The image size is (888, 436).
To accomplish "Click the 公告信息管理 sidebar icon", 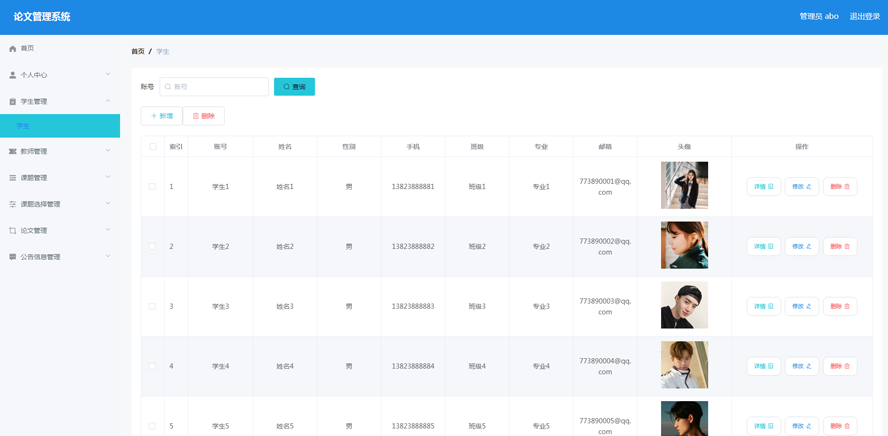I will coord(13,257).
